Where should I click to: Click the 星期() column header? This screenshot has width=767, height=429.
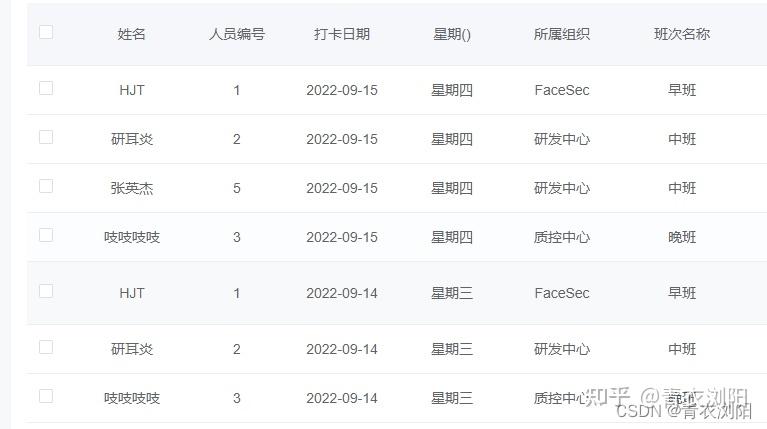(x=452, y=34)
